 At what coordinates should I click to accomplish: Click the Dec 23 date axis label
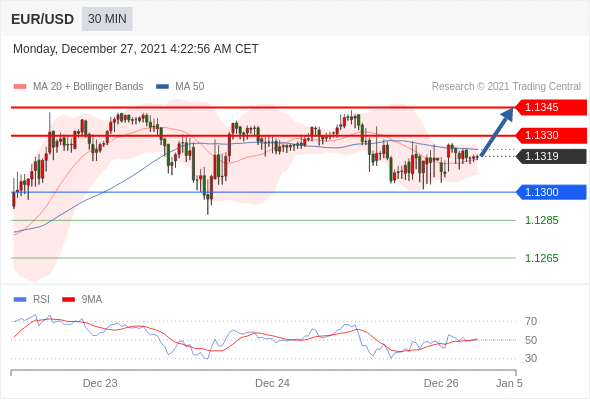tap(100, 383)
